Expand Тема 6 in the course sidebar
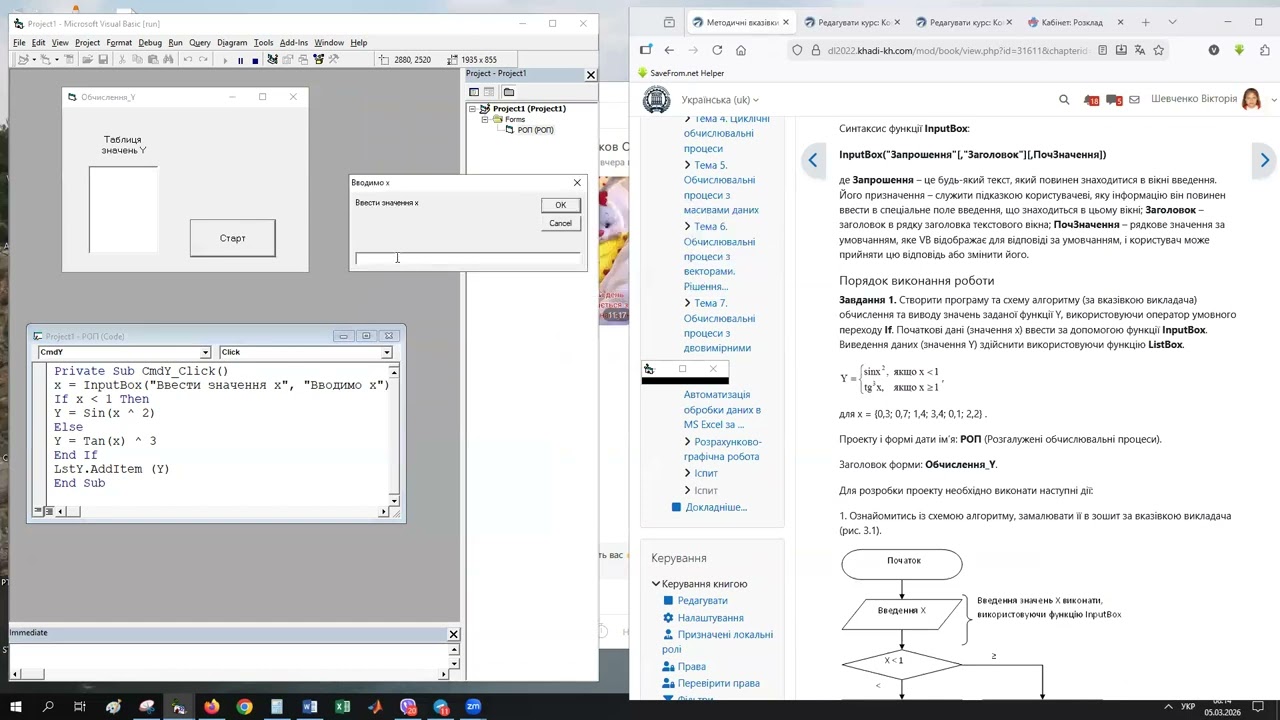This screenshot has height=720, width=1280. (x=688, y=226)
